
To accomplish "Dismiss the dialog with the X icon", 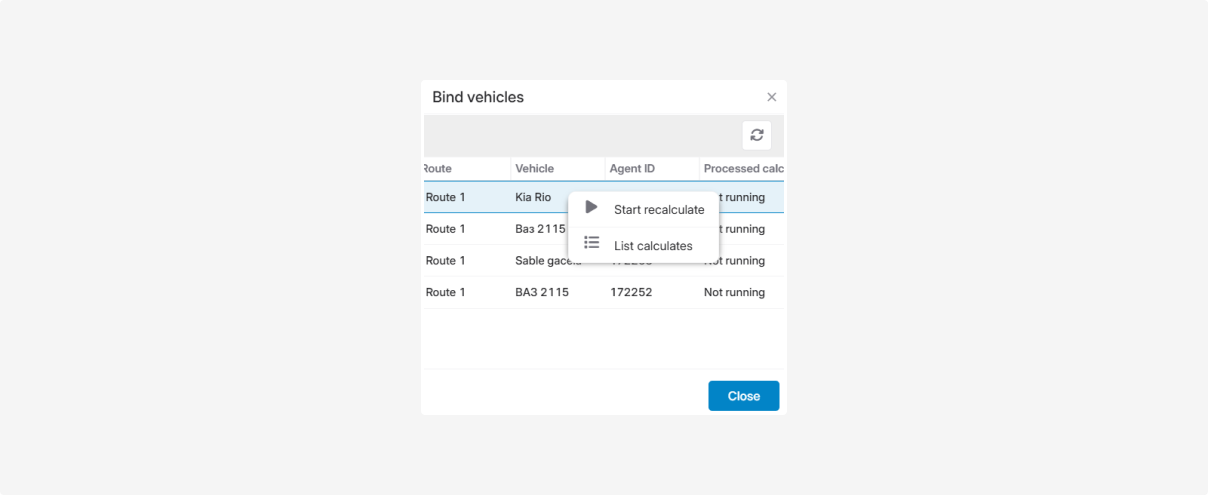I will click(771, 97).
